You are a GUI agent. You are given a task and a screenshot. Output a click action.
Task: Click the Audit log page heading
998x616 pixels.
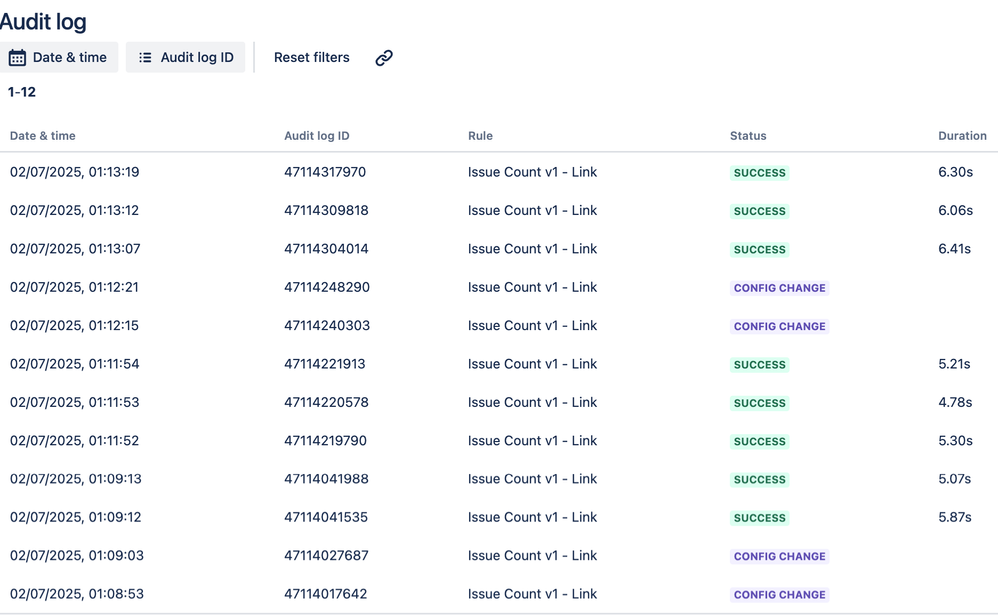tap(43, 22)
